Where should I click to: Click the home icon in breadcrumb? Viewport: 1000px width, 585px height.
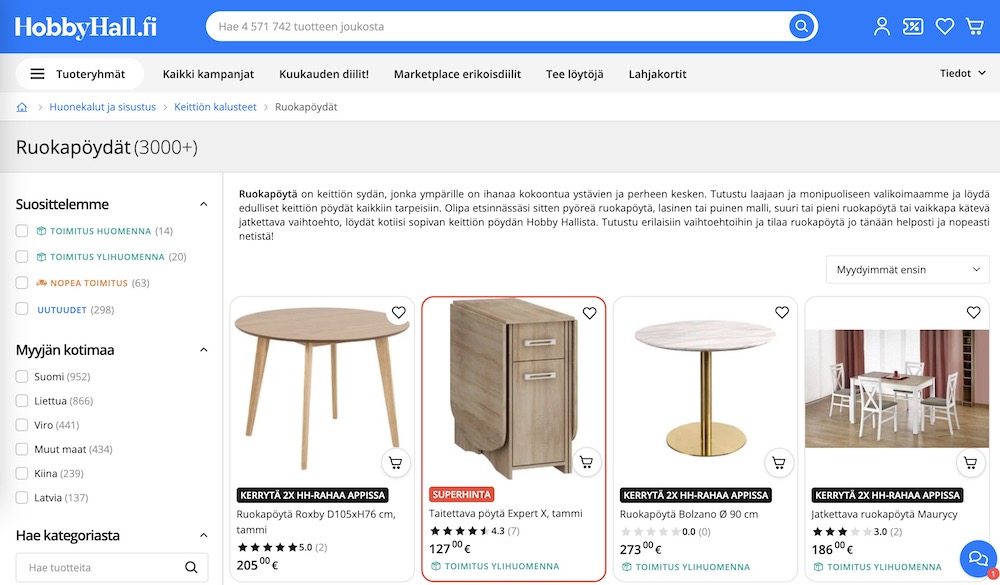click(21, 106)
